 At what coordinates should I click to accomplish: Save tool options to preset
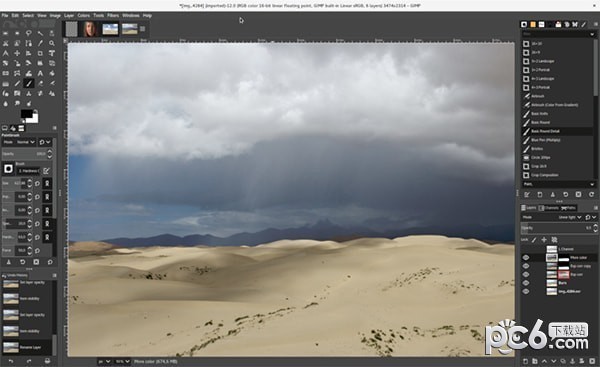click(8, 262)
